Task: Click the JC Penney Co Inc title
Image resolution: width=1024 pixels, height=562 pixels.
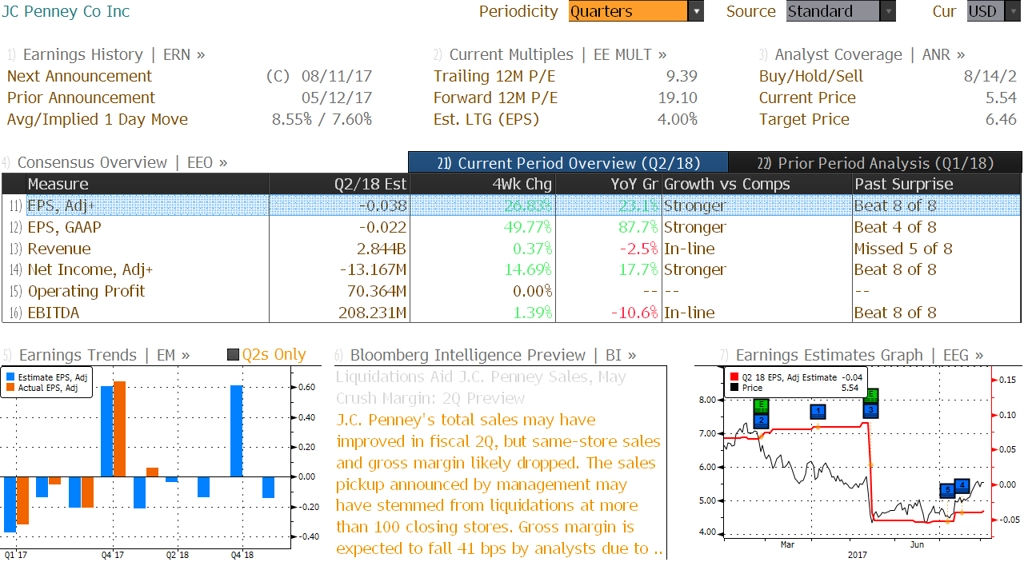Action: [x=65, y=11]
